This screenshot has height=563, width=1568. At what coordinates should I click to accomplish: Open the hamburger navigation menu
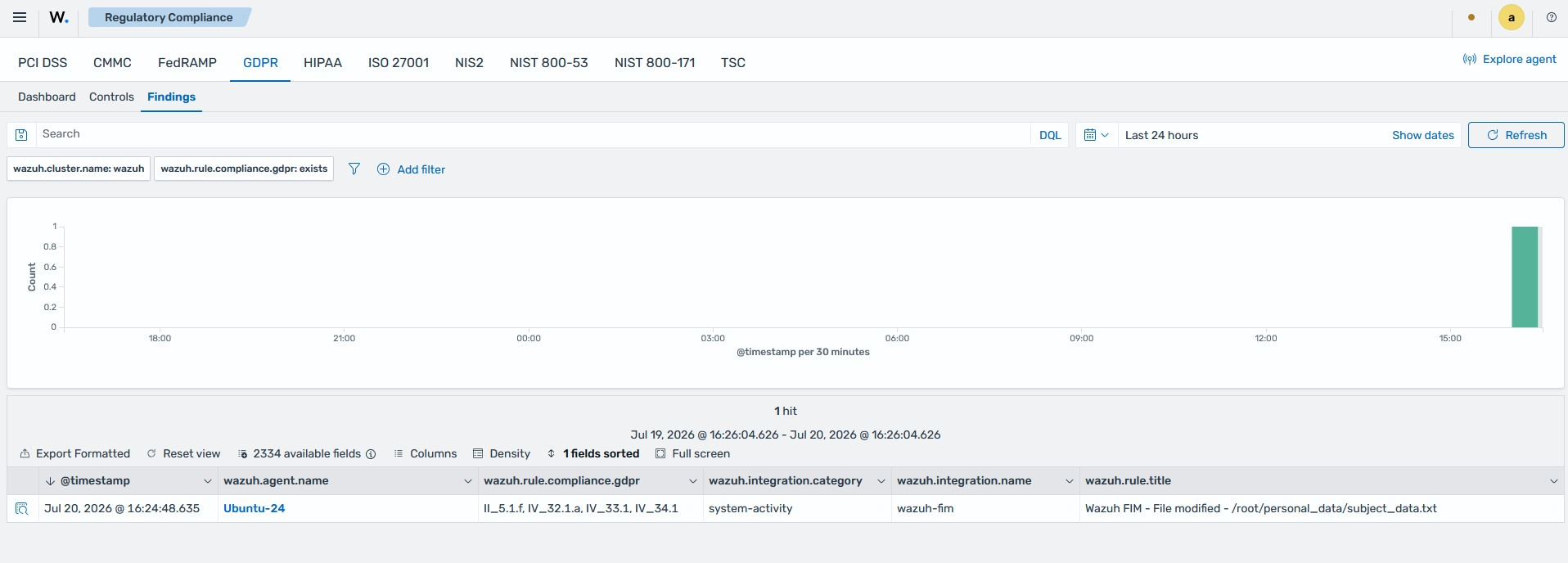[x=20, y=17]
